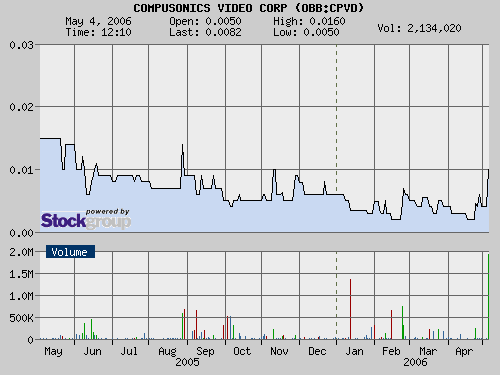
Task: Click the Oct month label
Action: 242,351
